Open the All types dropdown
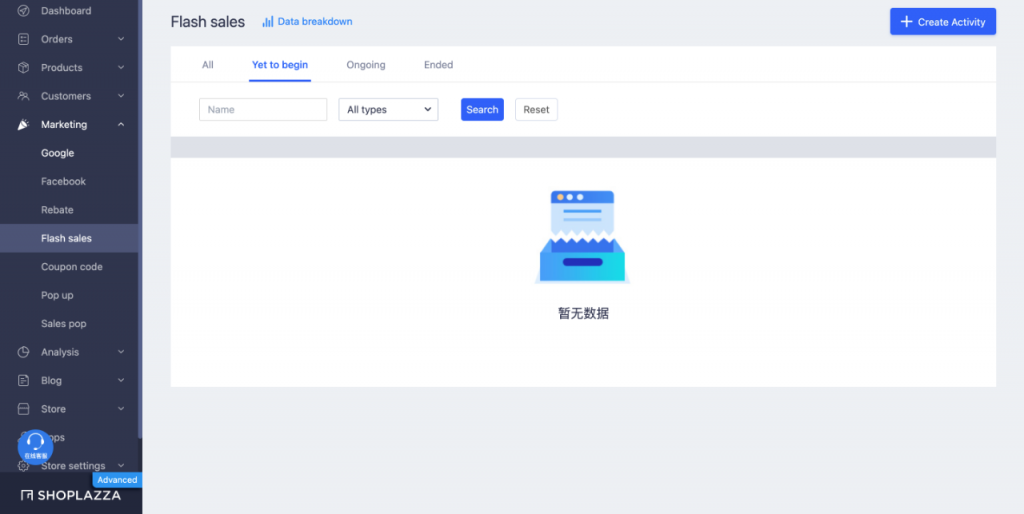Screen dimensions: 1024x514 pos(388,110)
